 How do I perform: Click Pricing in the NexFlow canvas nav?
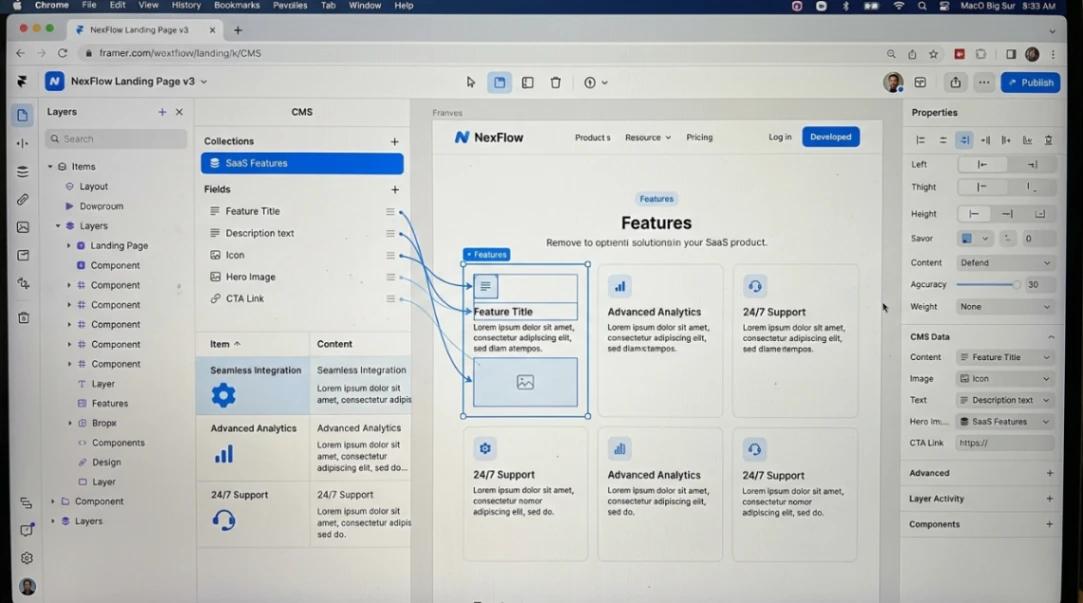[699, 137]
